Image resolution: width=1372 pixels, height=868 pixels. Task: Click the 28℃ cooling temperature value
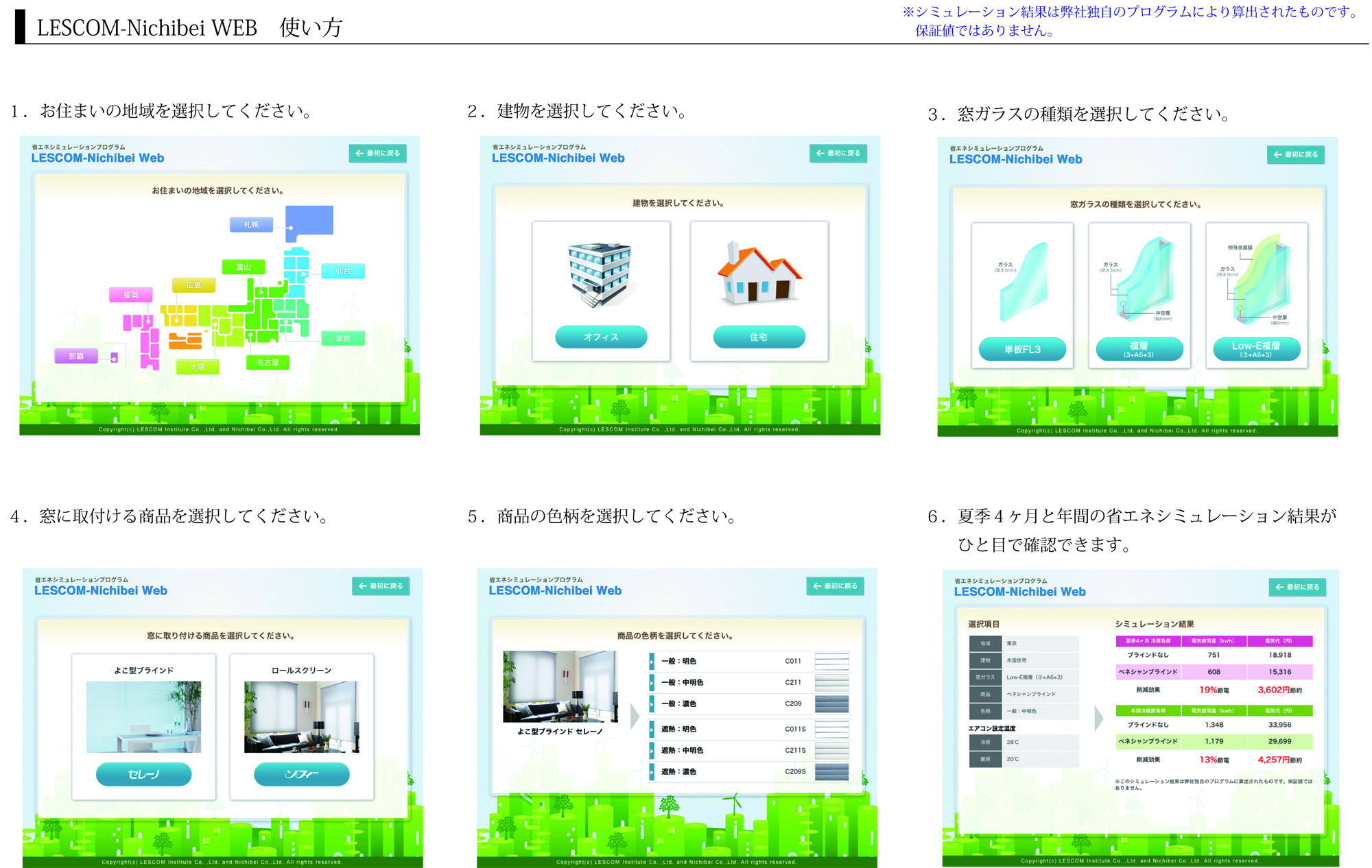(x=1013, y=743)
